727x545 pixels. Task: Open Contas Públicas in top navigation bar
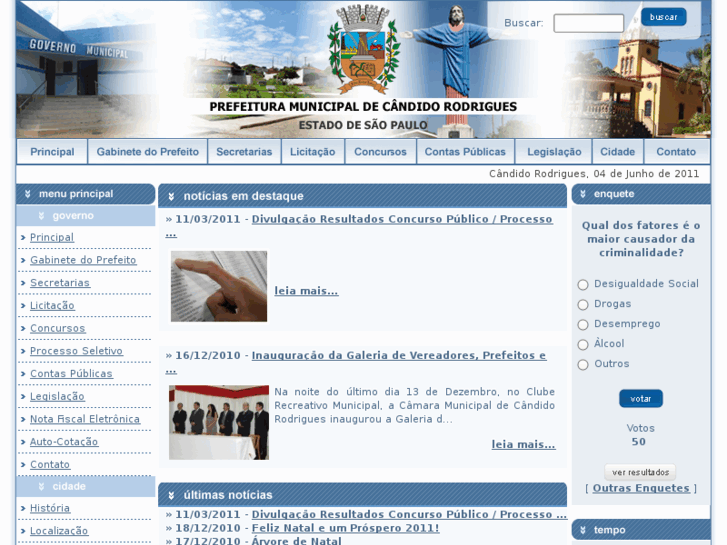(465, 152)
